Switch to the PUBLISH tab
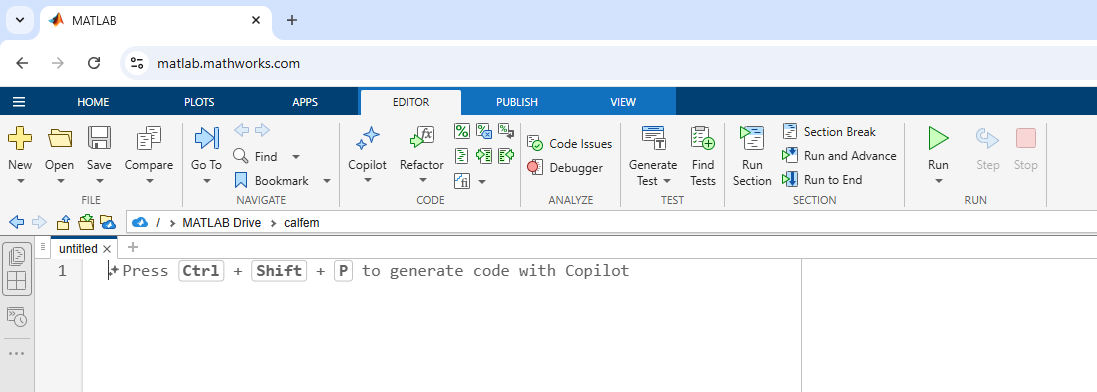The height and width of the screenshot is (392, 1097). coord(517,102)
